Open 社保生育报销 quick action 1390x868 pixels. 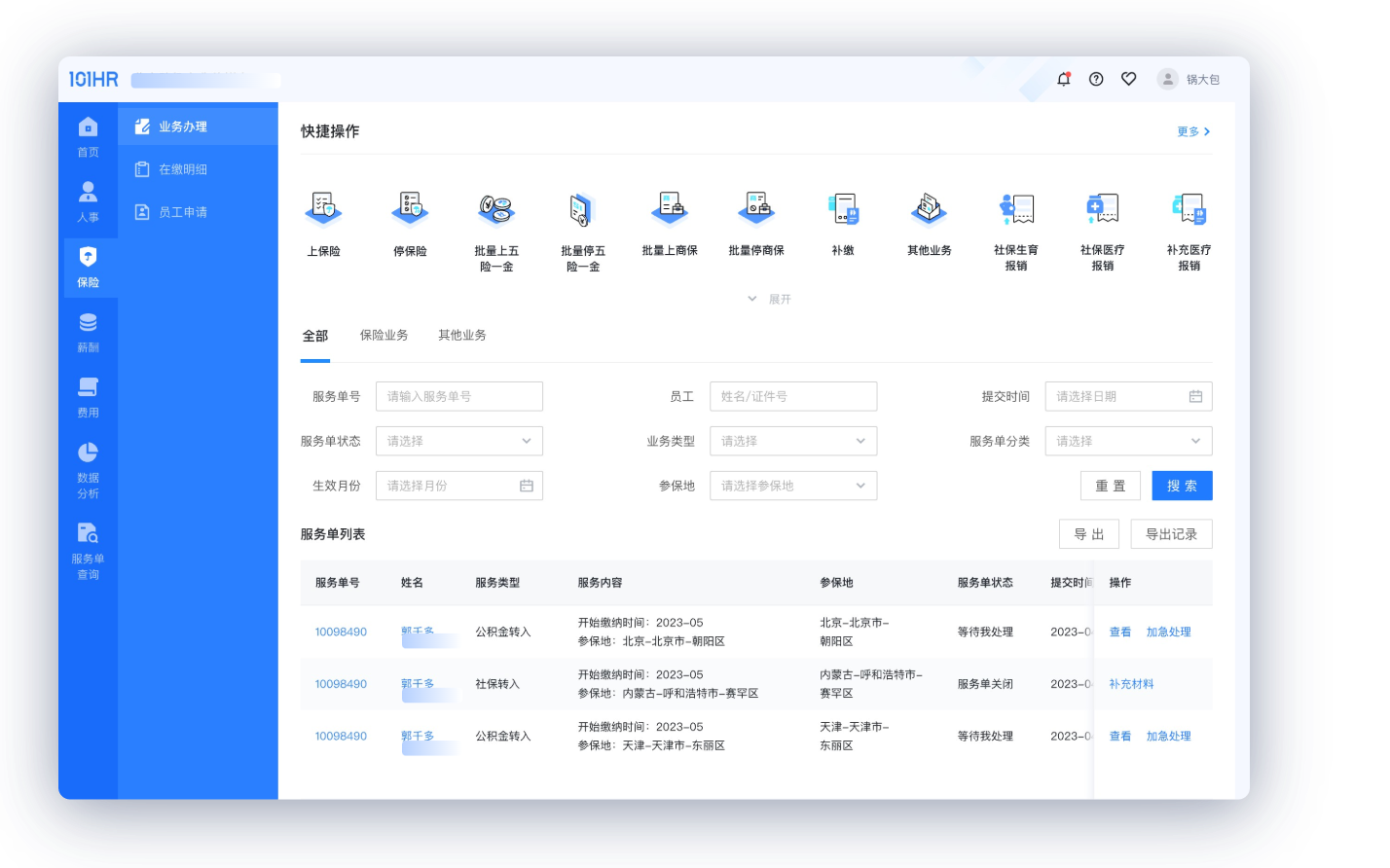click(x=1016, y=209)
